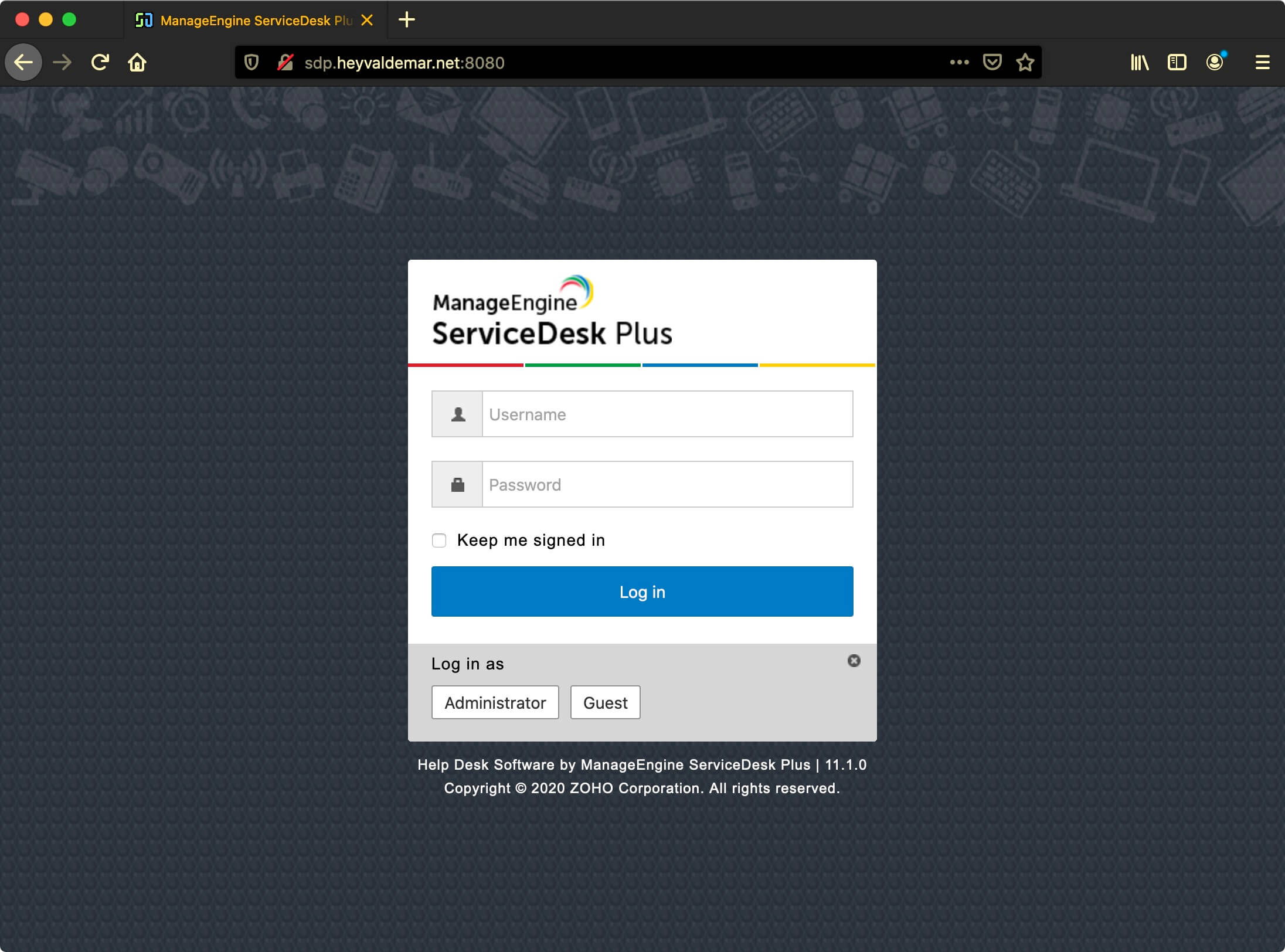Click the Firefox bookmark star icon
The width and height of the screenshot is (1285, 952).
(1025, 63)
